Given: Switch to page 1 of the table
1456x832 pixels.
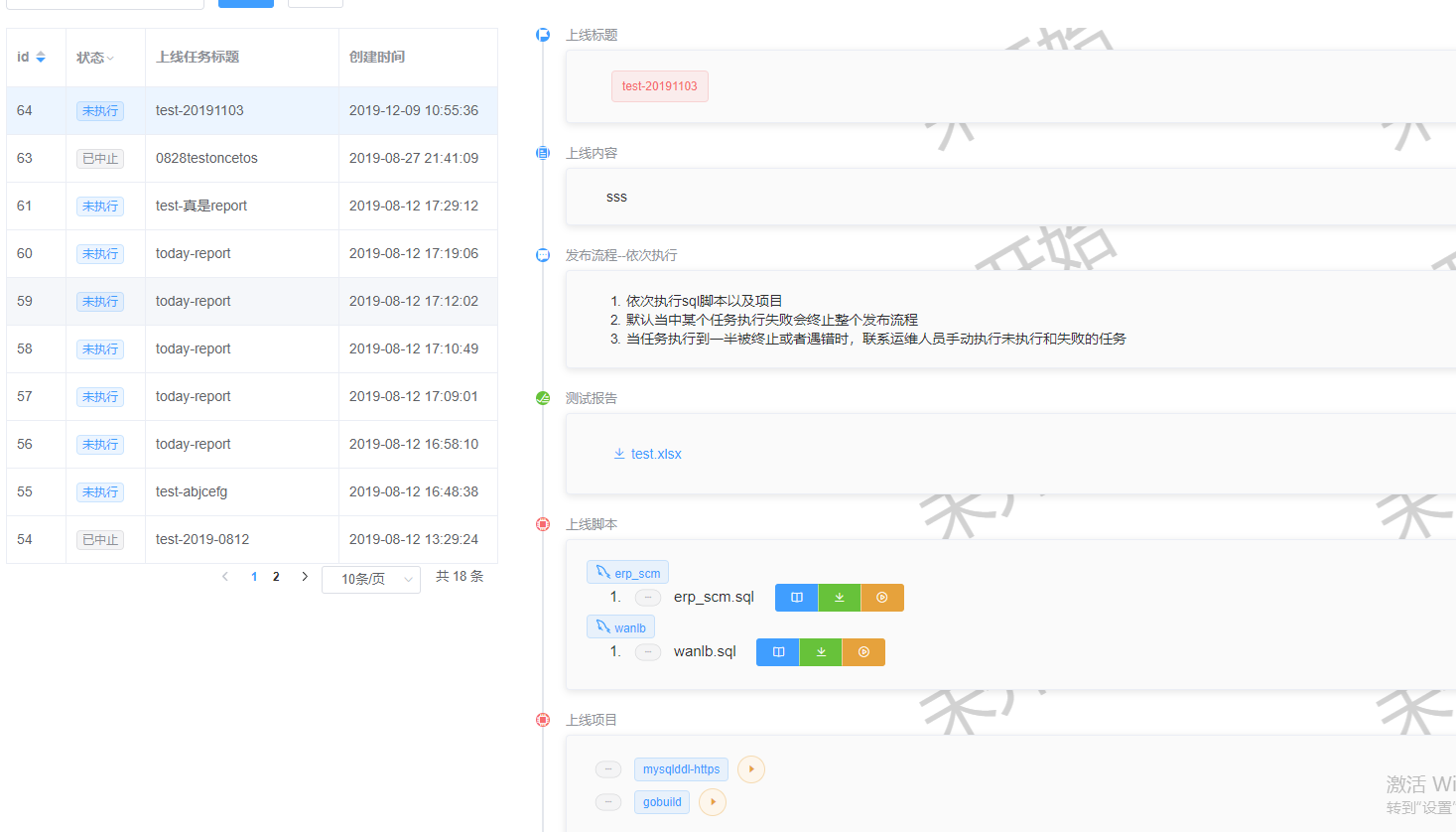Looking at the screenshot, I should pyautogui.click(x=254, y=577).
